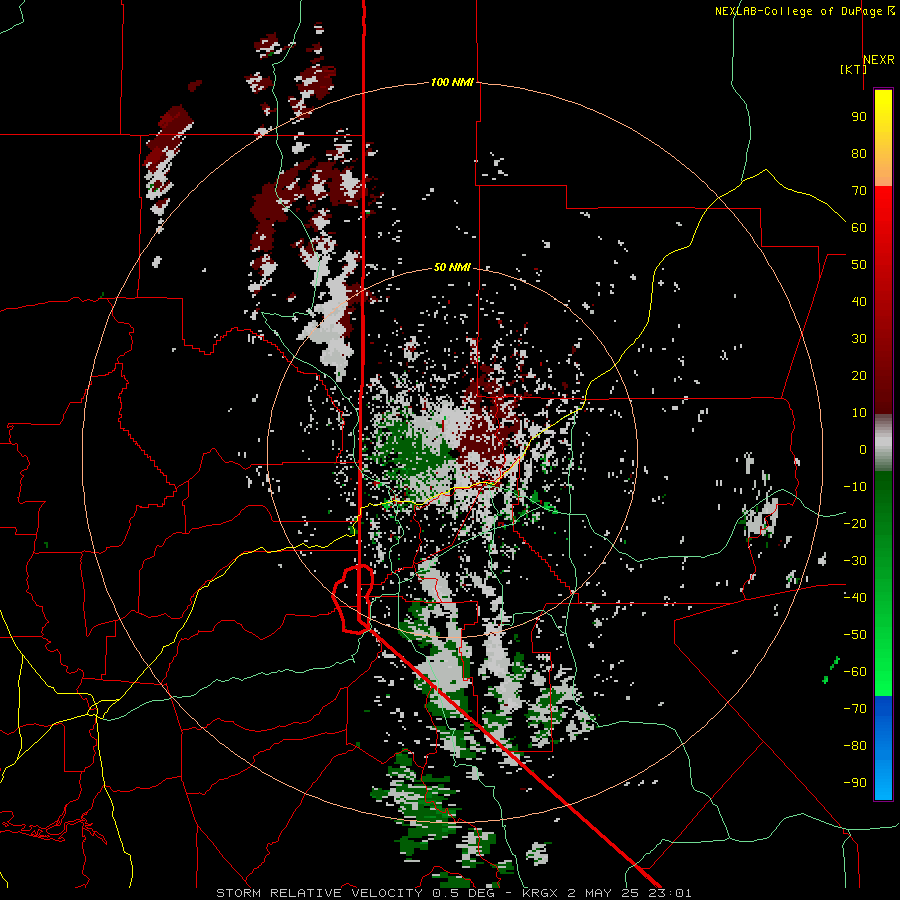The image size is (900, 900).
Task: Click the NEXLAB-College of DuPage label
Action: 804,11
